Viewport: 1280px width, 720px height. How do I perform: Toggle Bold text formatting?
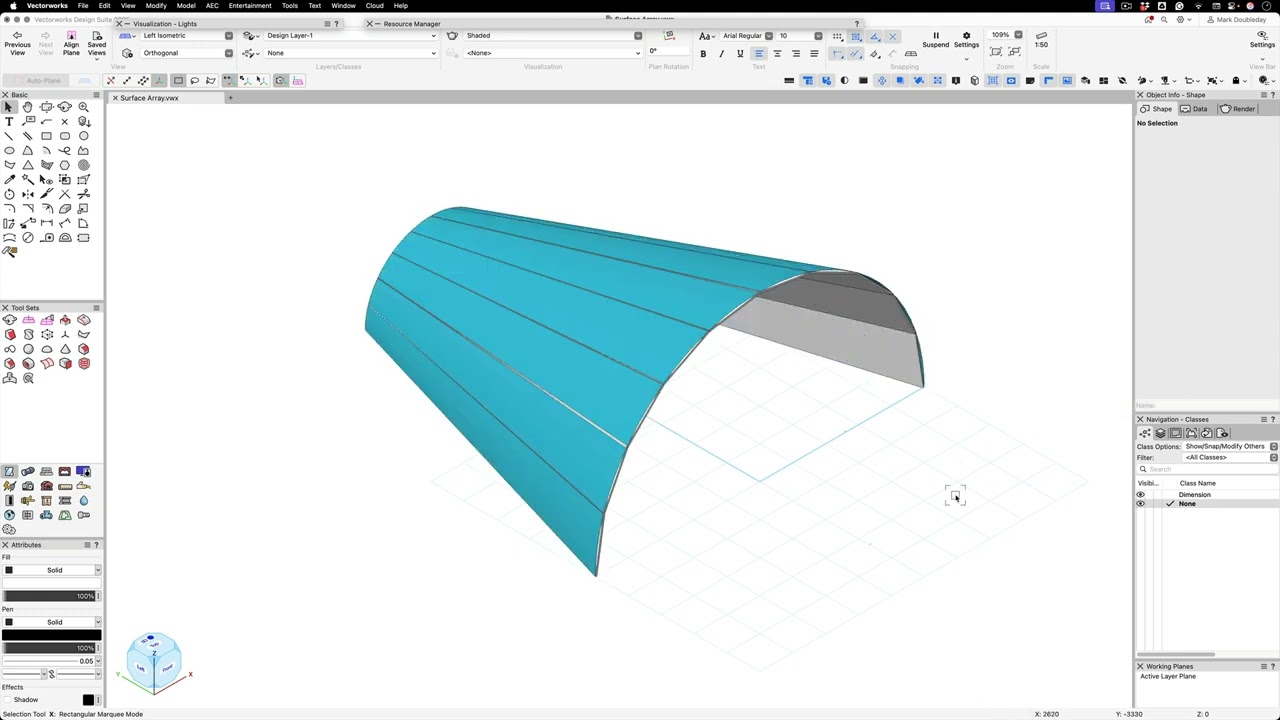tap(703, 53)
